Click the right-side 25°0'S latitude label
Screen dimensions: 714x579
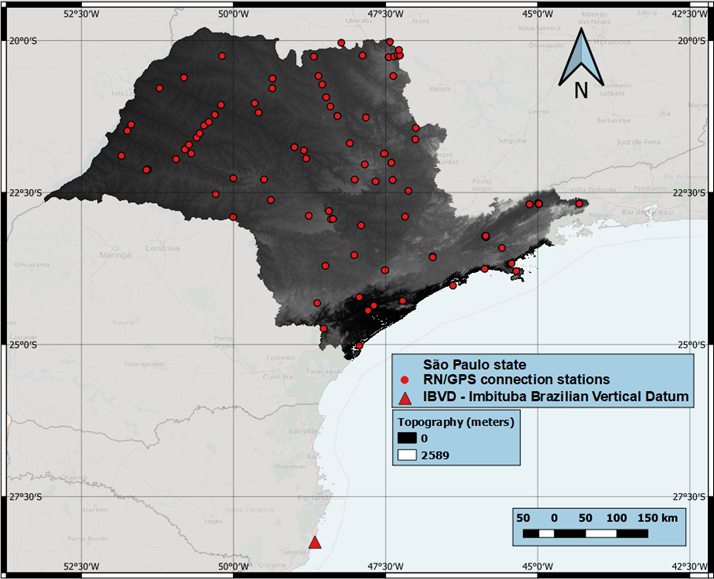pos(694,345)
